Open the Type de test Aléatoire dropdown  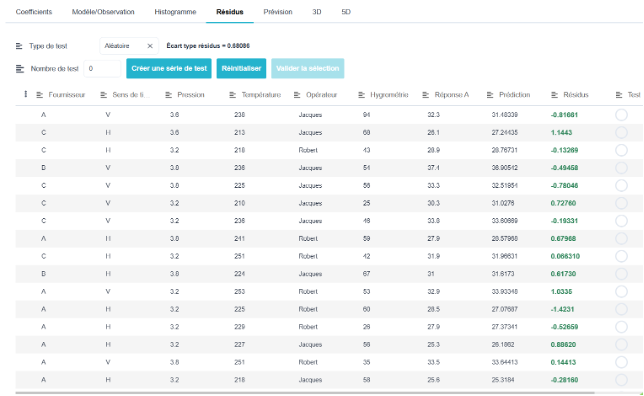pyautogui.click(x=123, y=46)
